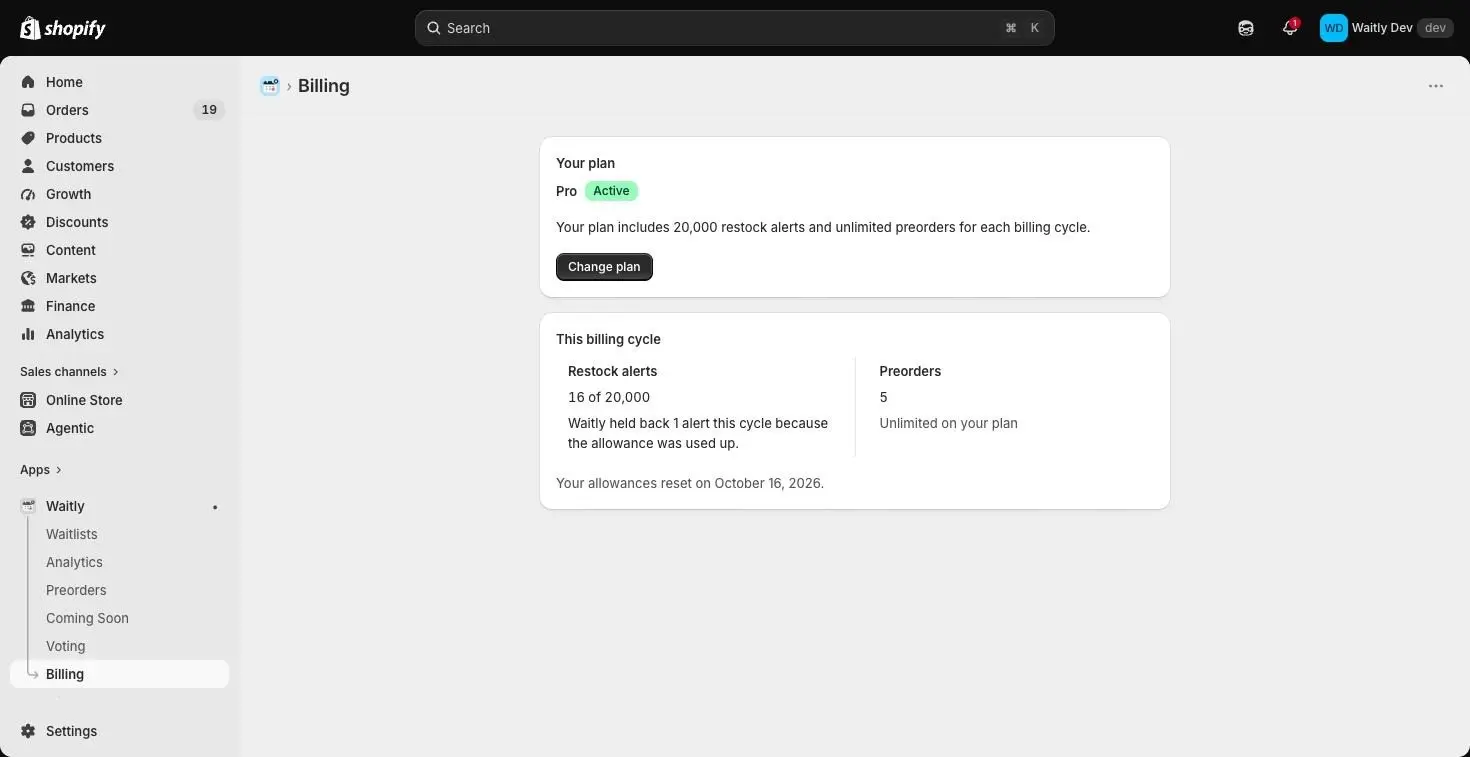The height and width of the screenshot is (757, 1470).
Task: Click the Markets globe icon
Action: 28,278
